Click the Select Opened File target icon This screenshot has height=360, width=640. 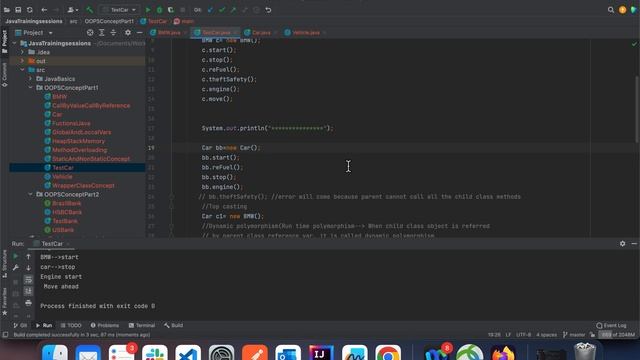point(90,33)
